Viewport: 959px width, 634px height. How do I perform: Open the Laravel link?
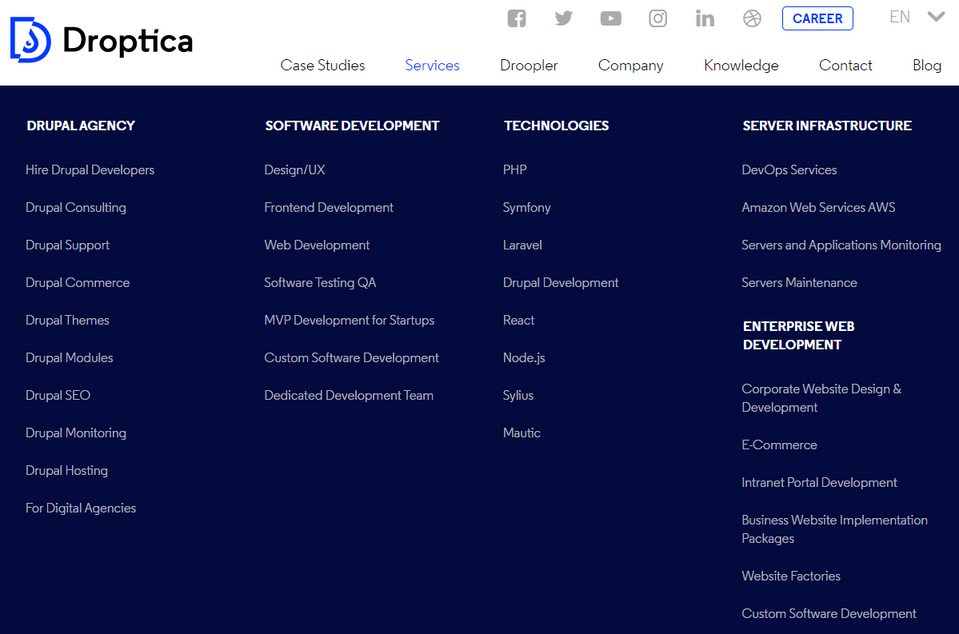(522, 245)
